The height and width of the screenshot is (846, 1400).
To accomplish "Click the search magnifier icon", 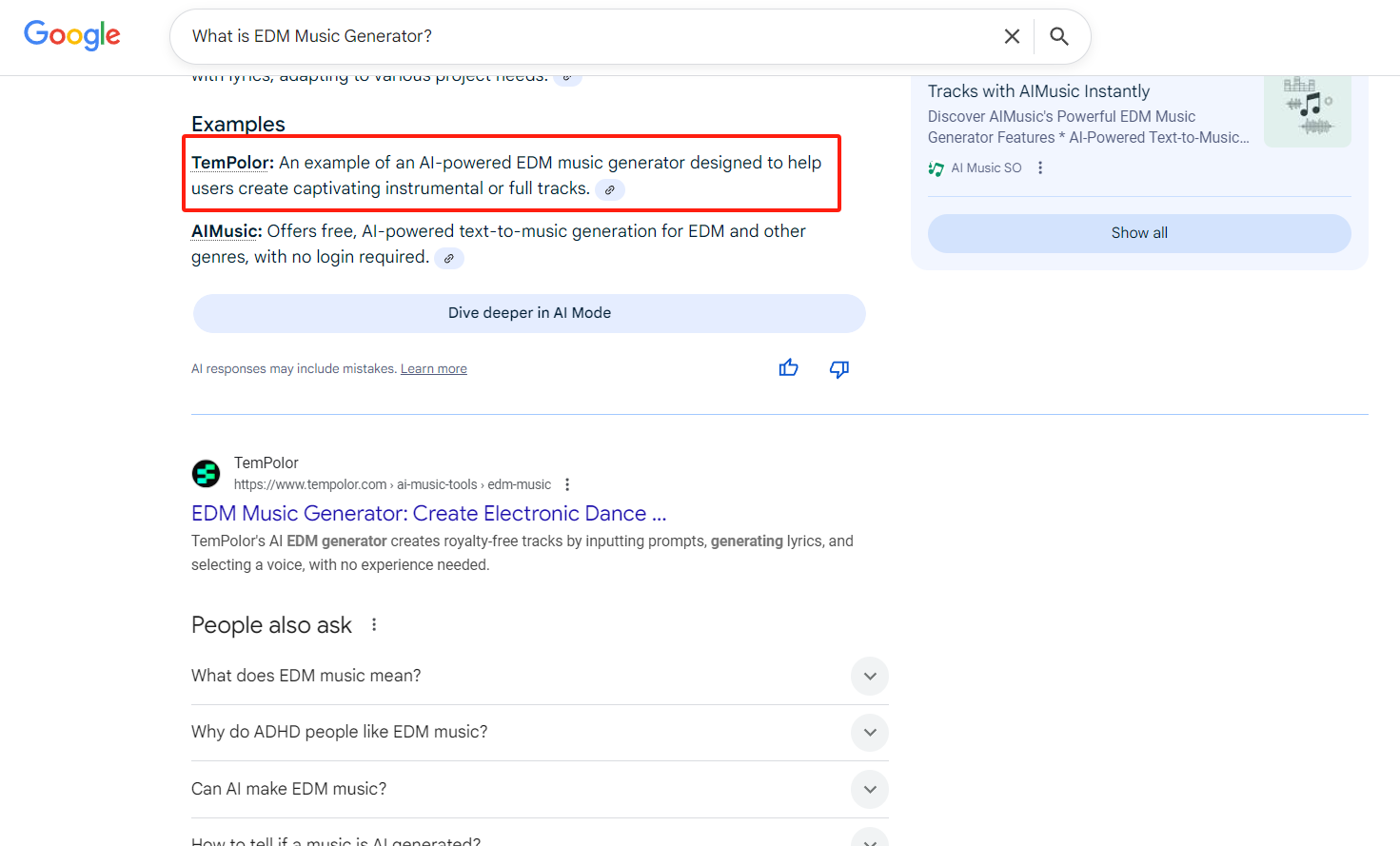I will pyautogui.click(x=1059, y=35).
